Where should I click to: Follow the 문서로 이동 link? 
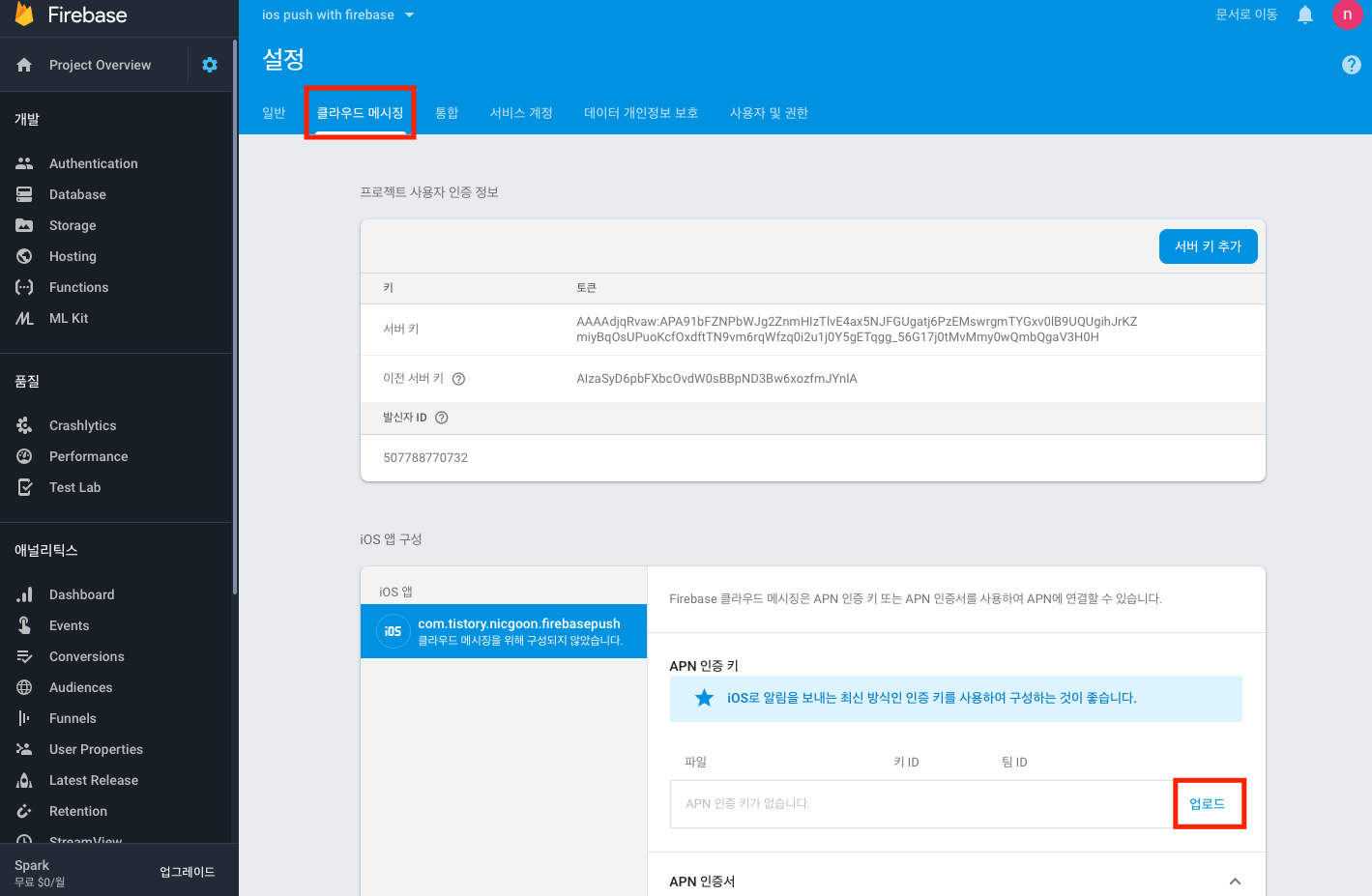pyautogui.click(x=1246, y=14)
